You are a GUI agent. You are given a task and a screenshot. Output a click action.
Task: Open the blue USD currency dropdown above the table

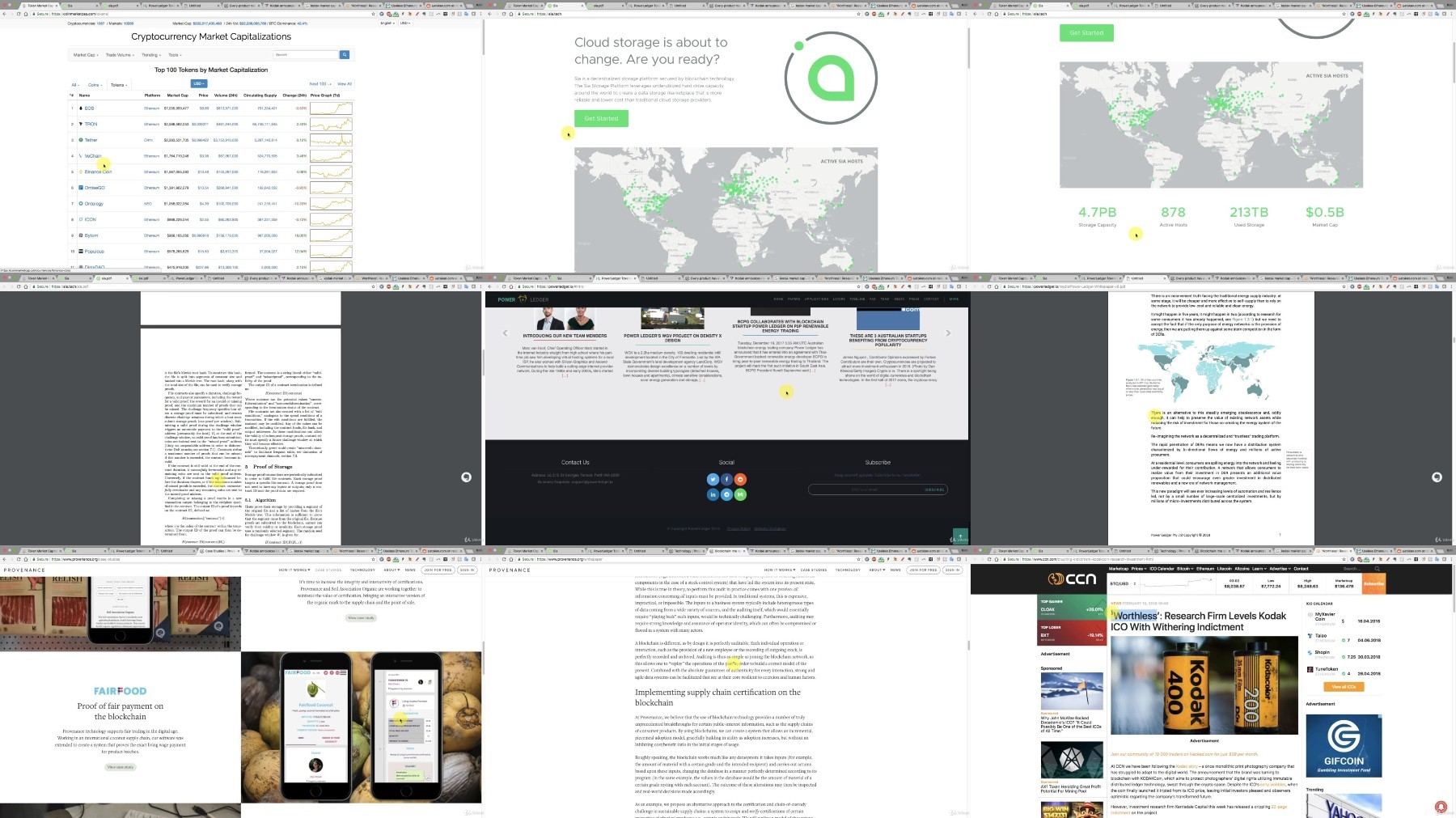tap(198, 83)
